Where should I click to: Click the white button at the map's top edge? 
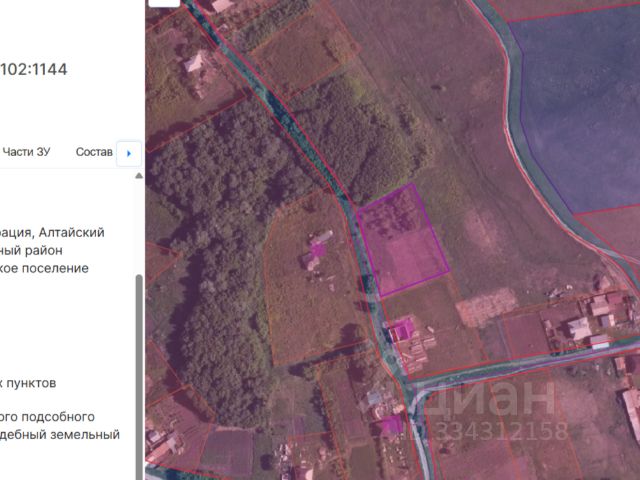[164, 3]
